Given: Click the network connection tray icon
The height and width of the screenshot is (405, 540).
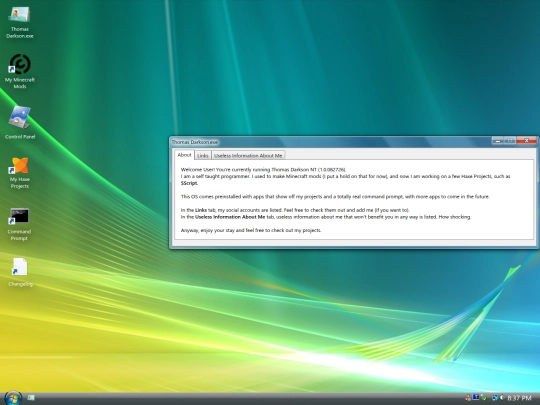Looking at the screenshot, I should click(x=495, y=398).
